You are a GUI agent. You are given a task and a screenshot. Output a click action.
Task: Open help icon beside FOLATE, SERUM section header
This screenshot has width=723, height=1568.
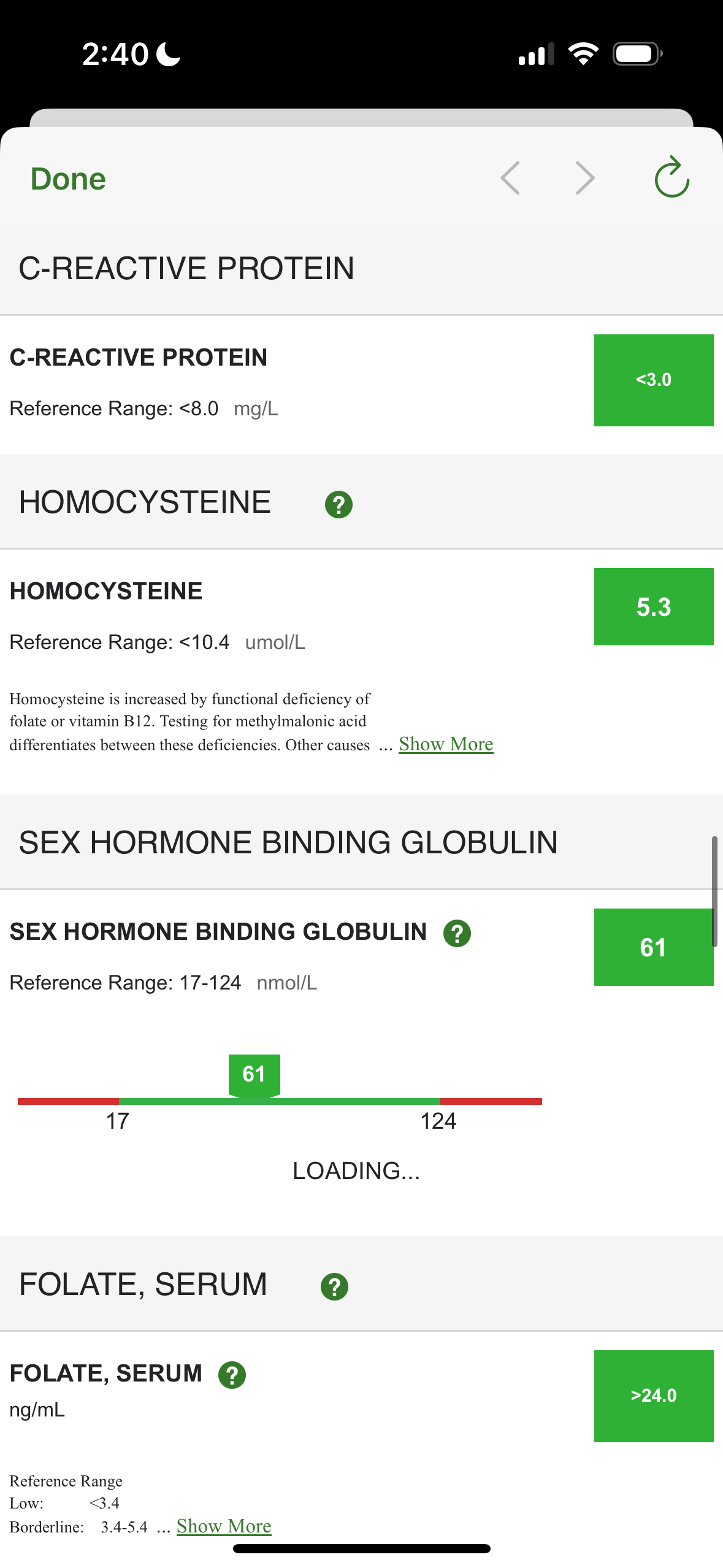334,1286
